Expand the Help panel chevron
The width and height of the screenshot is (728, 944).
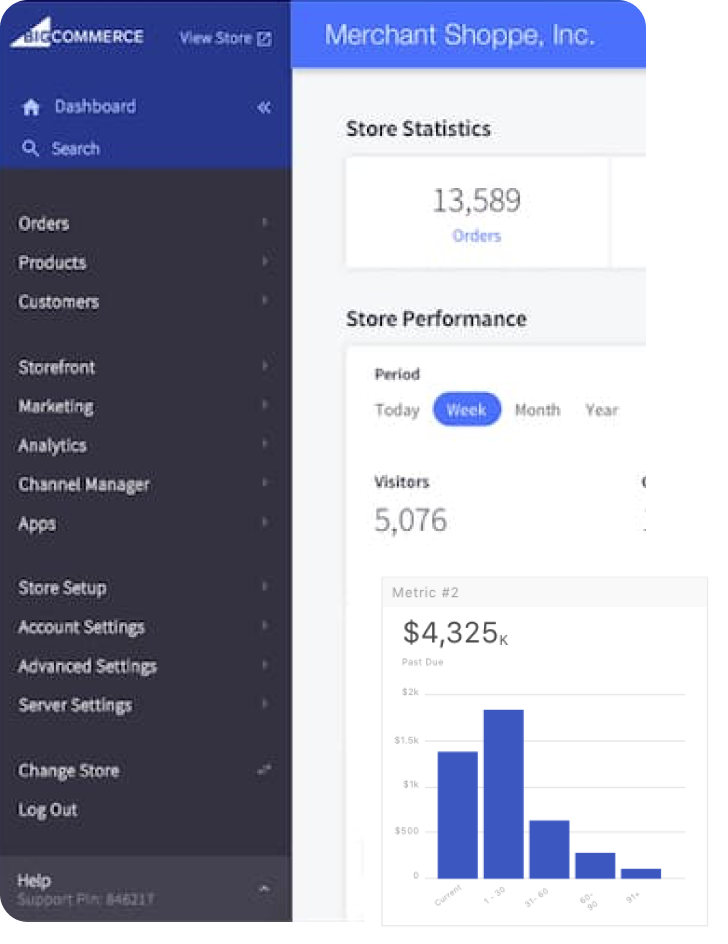coord(264,888)
